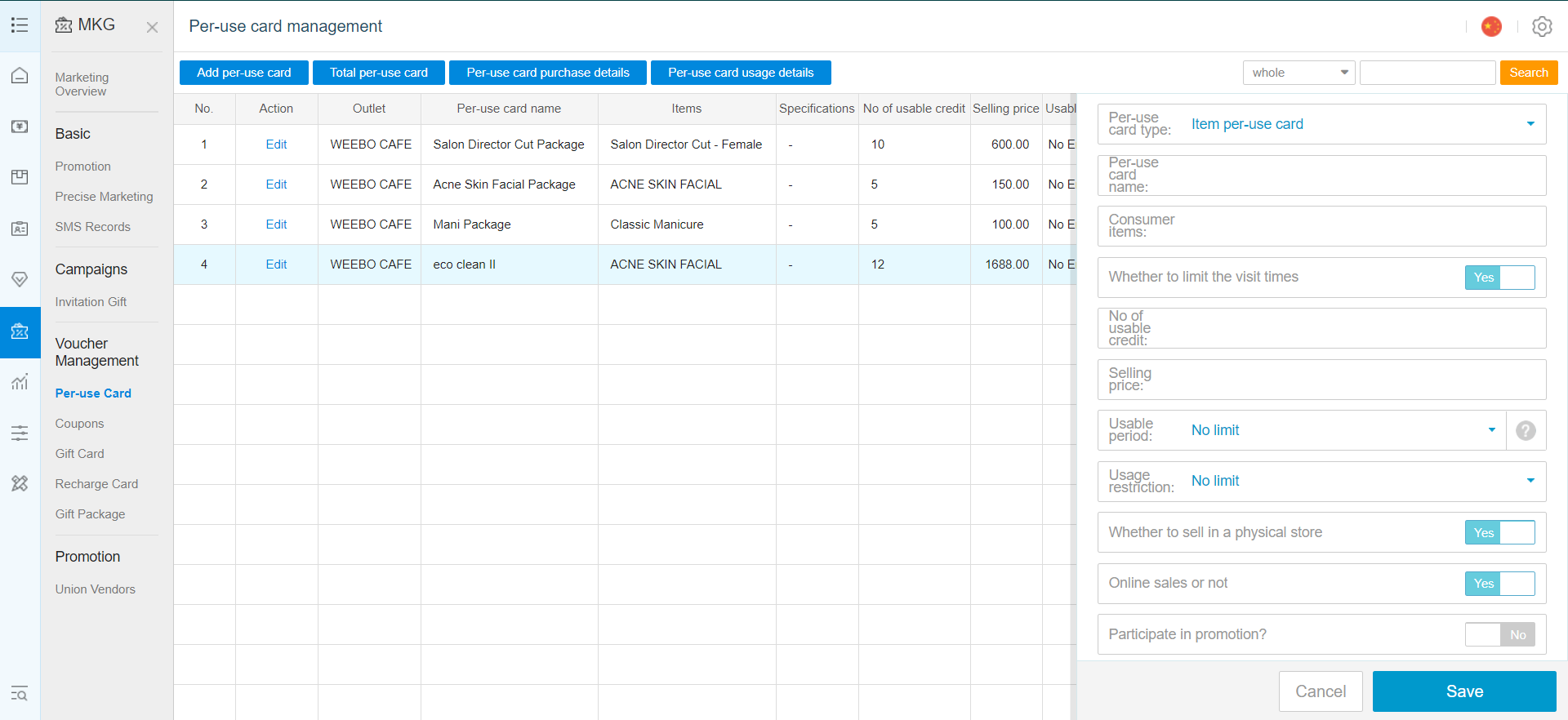Select the 1688.00 selling price cell
The height and width of the screenshot is (720, 1568).
click(x=1006, y=264)
